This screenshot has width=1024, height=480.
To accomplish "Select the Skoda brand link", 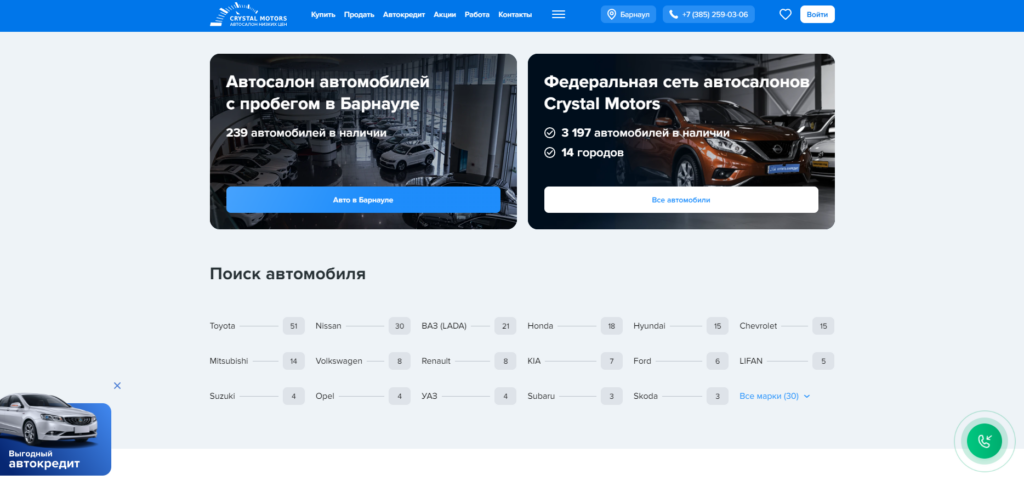I will point(646,396).
